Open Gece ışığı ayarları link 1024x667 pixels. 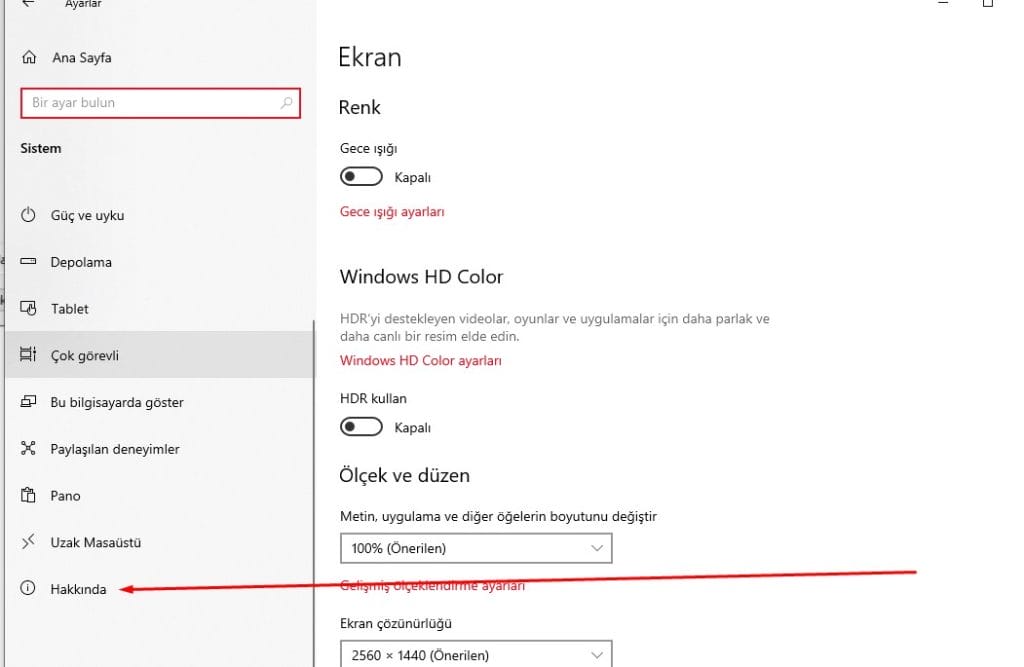(392, 212)
